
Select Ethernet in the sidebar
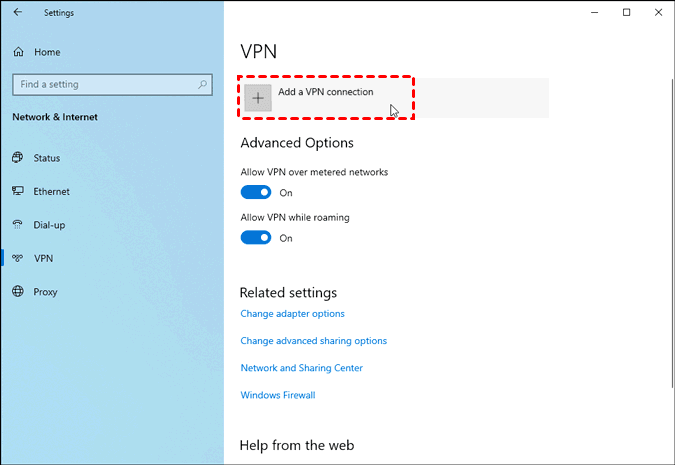51,191
